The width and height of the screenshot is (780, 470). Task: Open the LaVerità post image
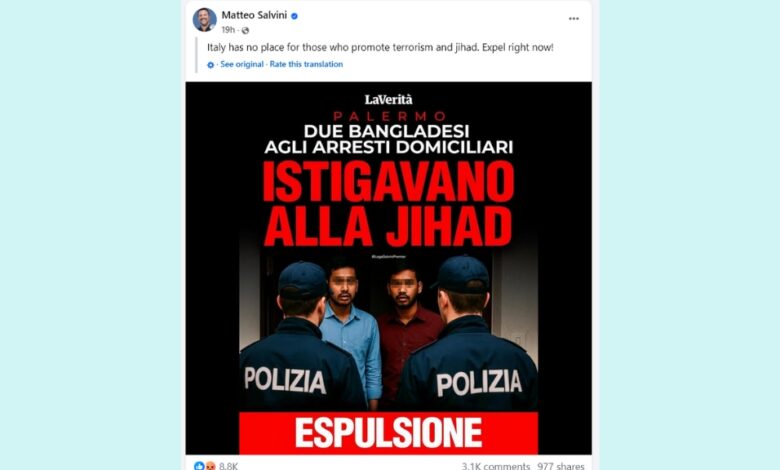click(x=389, y=268)
